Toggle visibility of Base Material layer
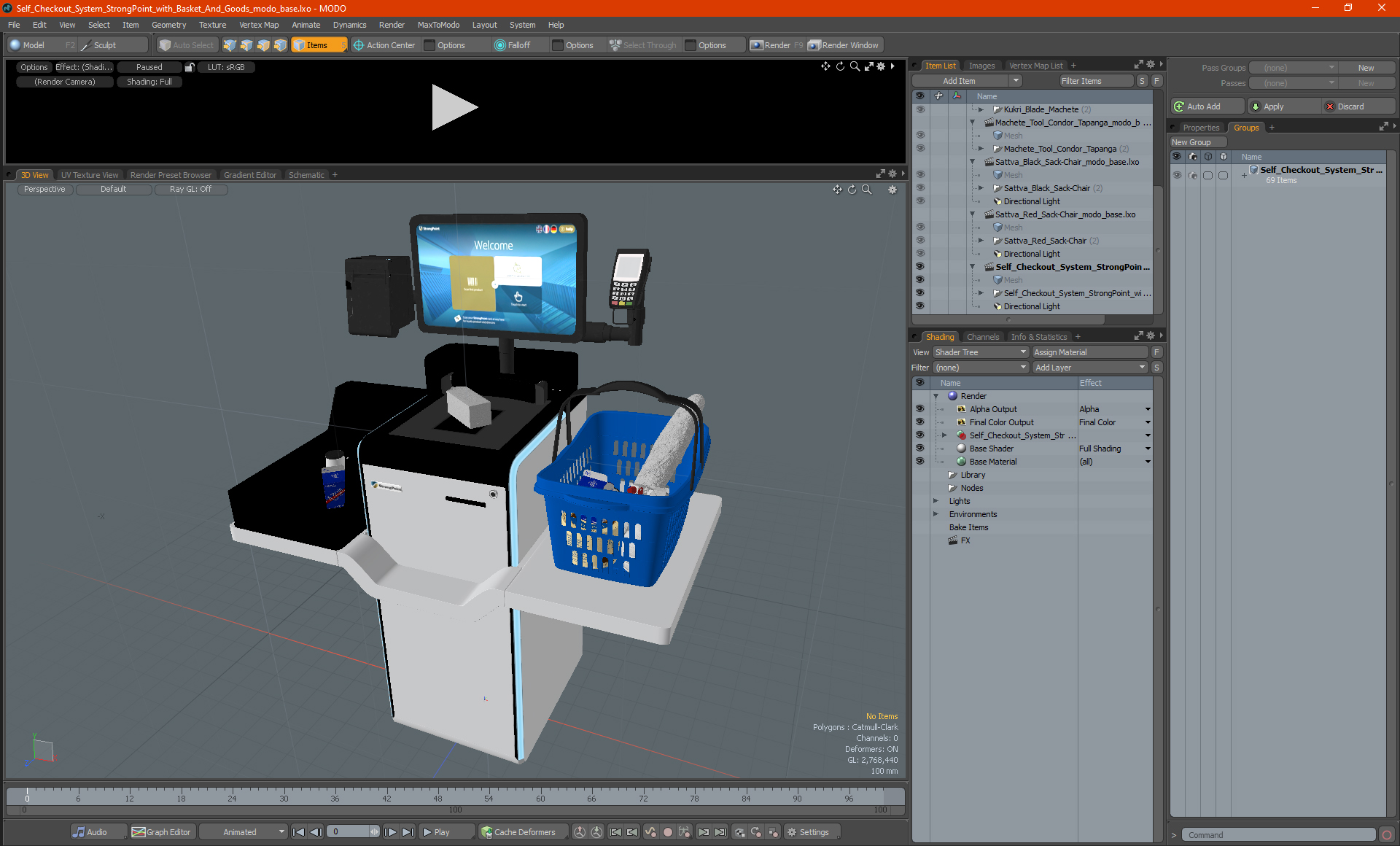1400x846 pixels. pos(919,462)
